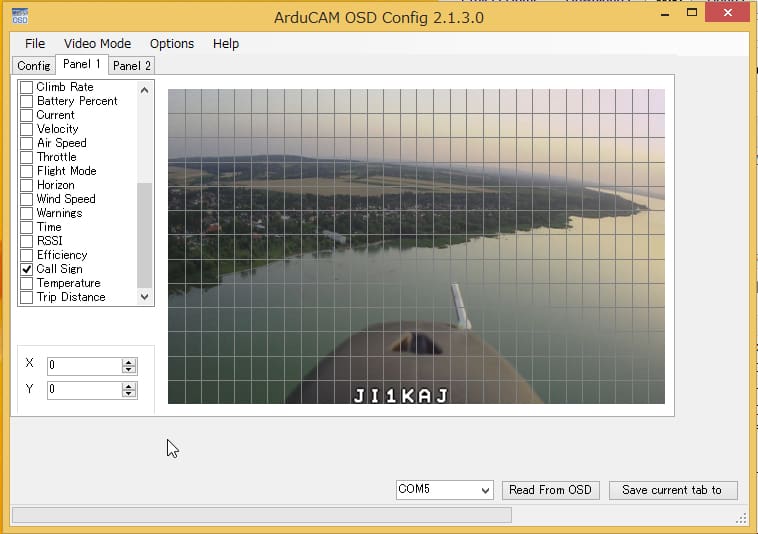This screenshot has height=534, width=758.
Task: Enable the Battery Percent checkbox
Action: [x=27, y=101]
